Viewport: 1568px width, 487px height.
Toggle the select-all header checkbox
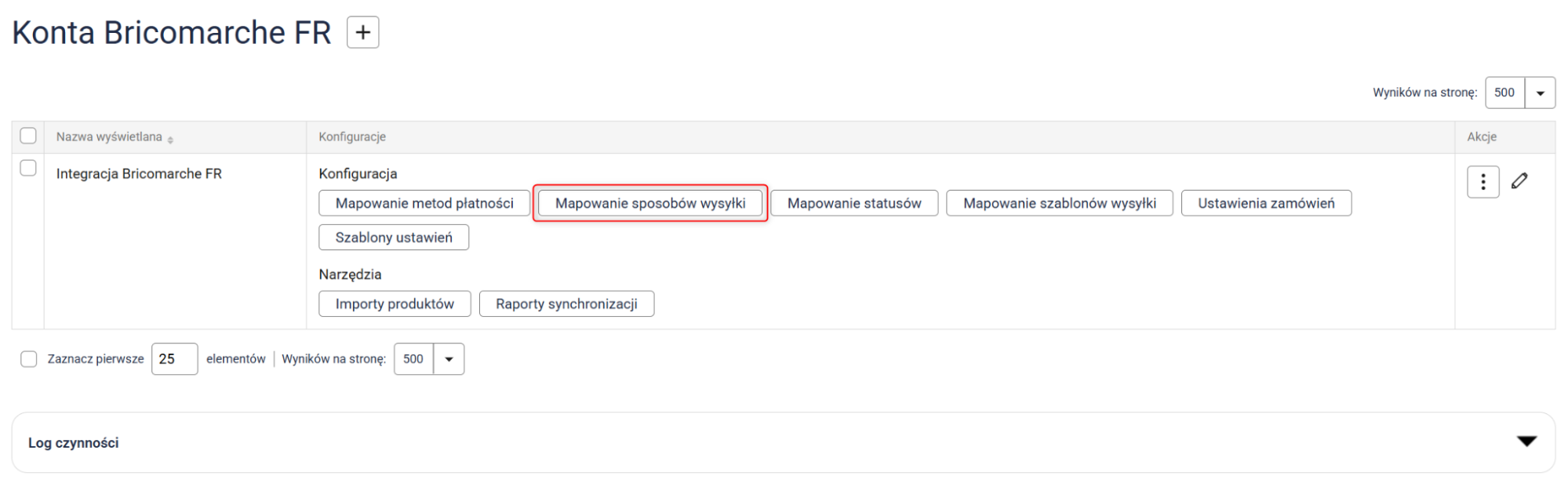[28, 136]
